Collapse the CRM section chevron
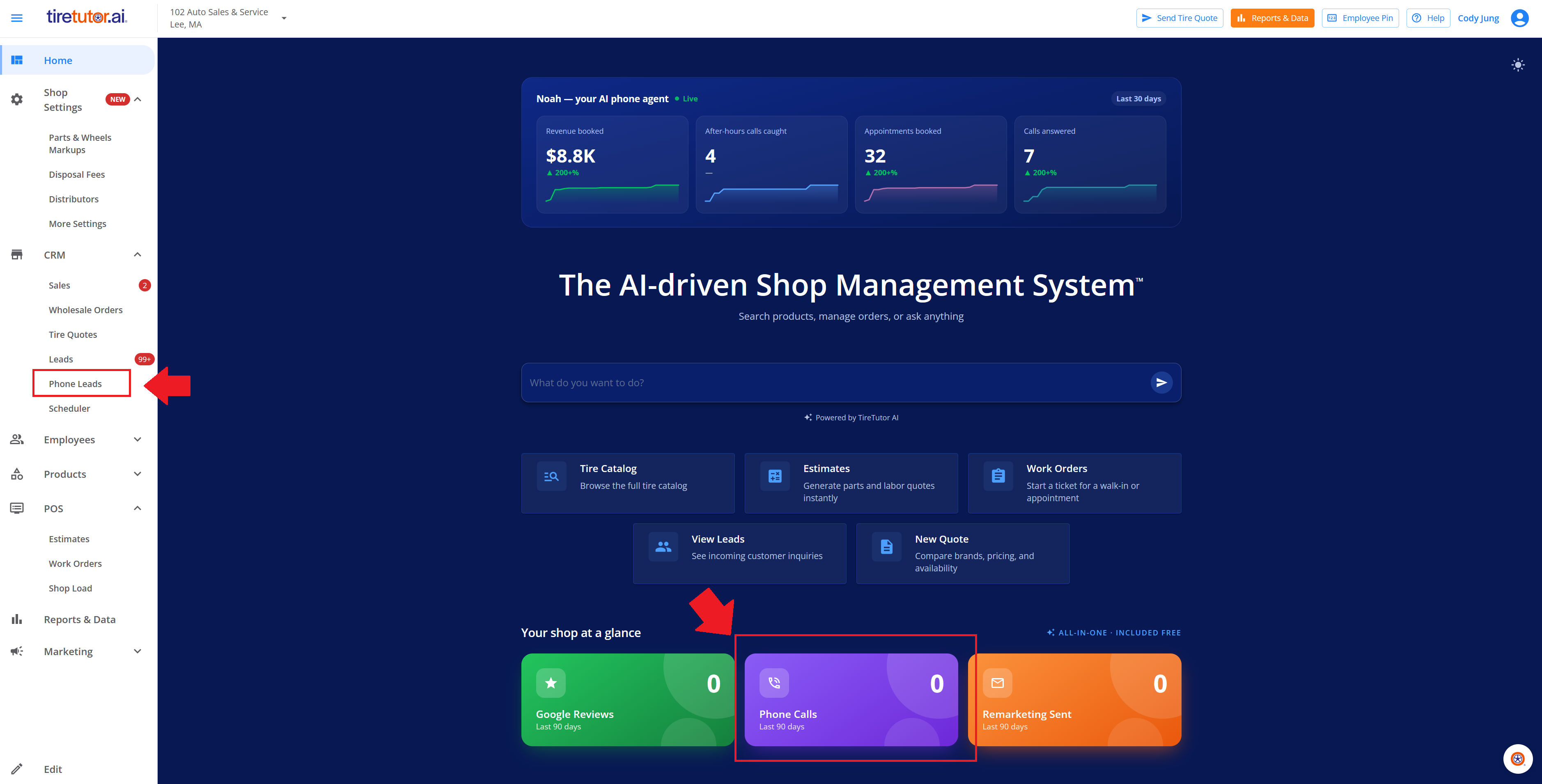 138,254
